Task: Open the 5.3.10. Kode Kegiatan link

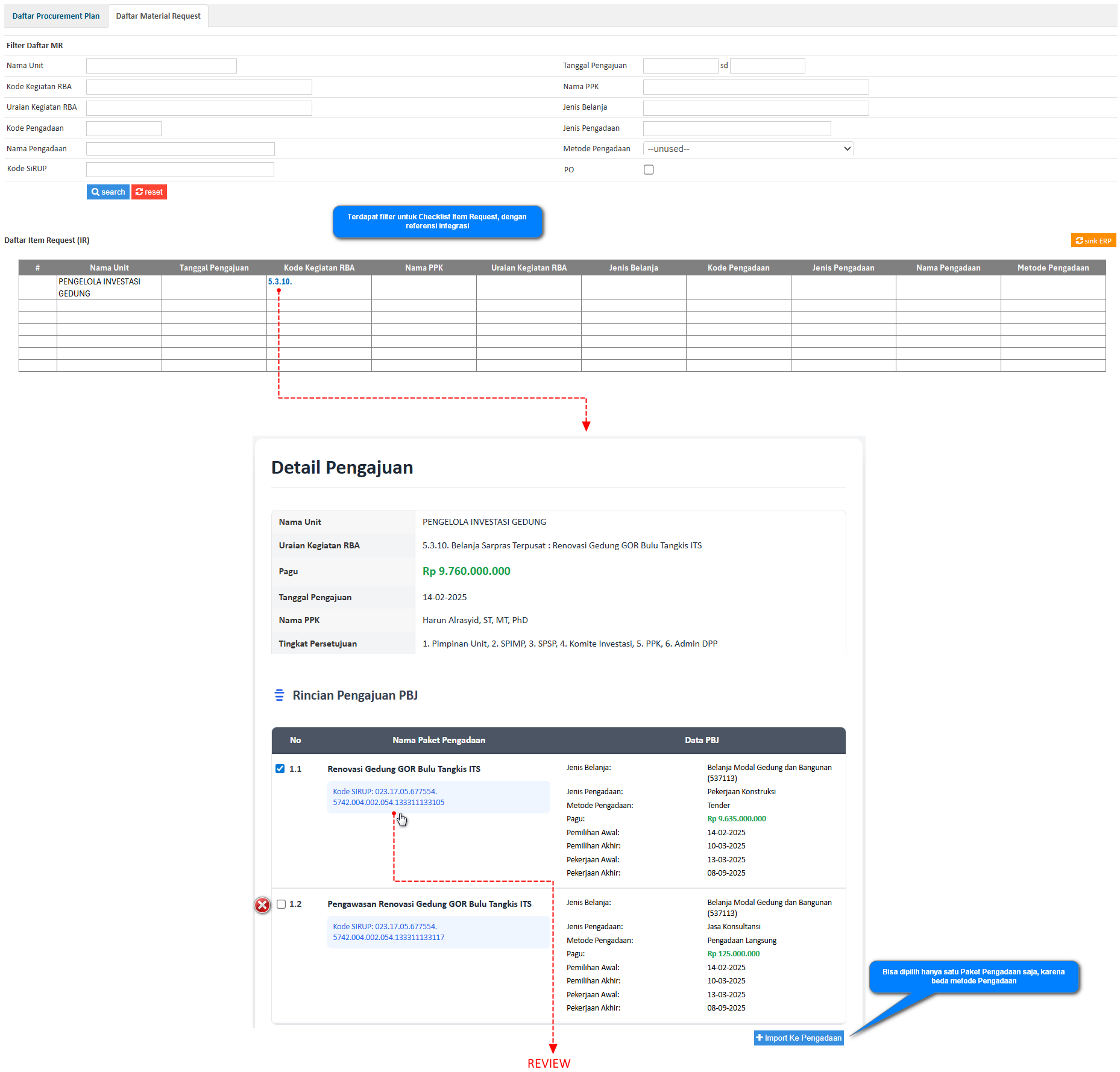Action: (280, 282)
